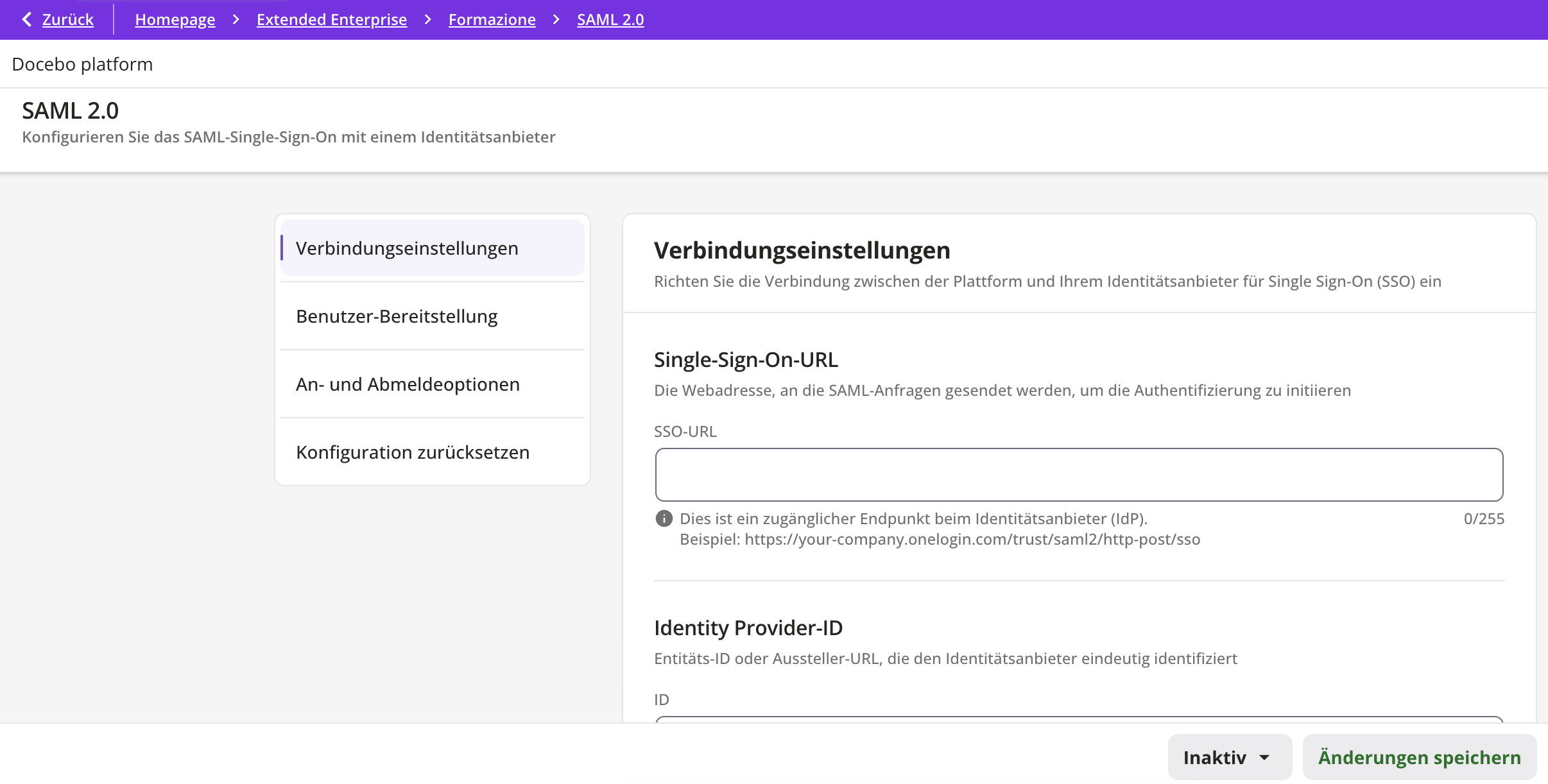Open the Formazione breadcrumb link

coord(492,20)
